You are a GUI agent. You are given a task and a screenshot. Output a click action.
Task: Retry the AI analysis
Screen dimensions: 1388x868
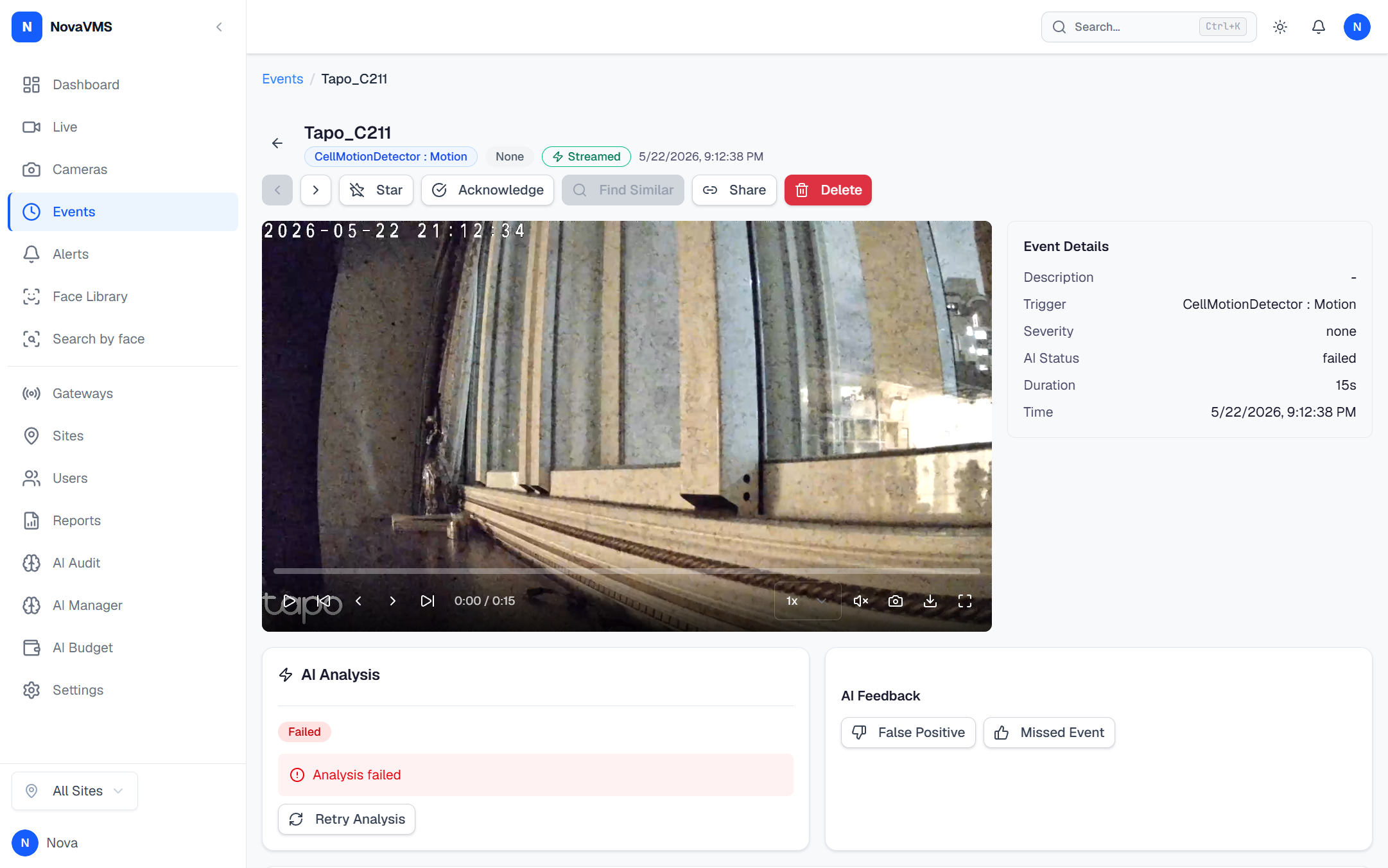point(347,819)
